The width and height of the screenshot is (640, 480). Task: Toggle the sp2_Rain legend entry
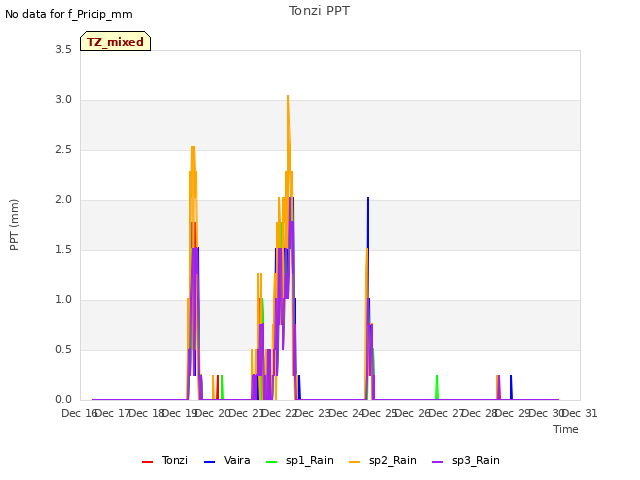(383, 460)
